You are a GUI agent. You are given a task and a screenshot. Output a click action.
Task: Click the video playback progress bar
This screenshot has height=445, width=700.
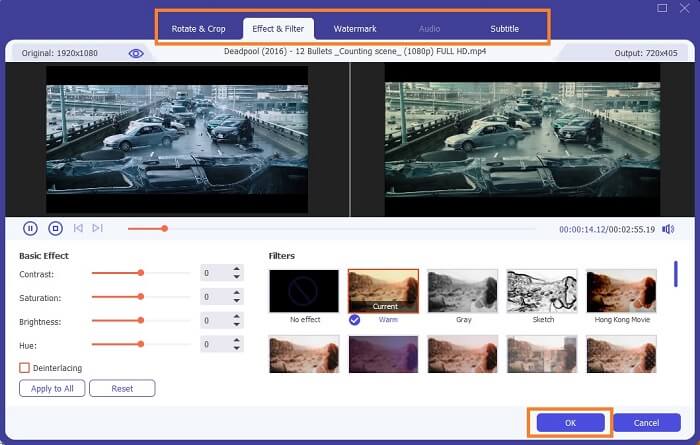tap(331, 229)
